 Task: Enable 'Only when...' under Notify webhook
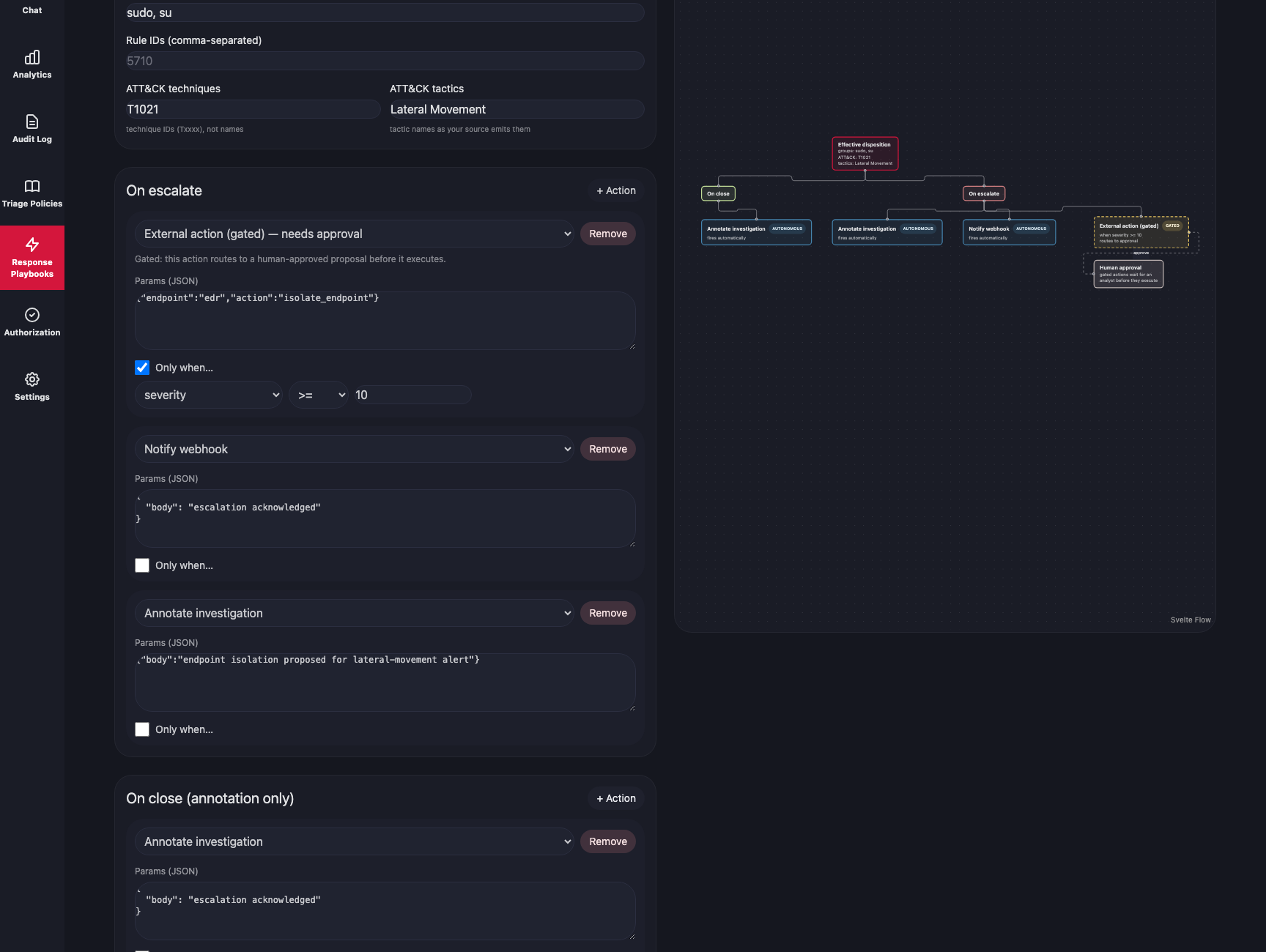pos(142,565)
